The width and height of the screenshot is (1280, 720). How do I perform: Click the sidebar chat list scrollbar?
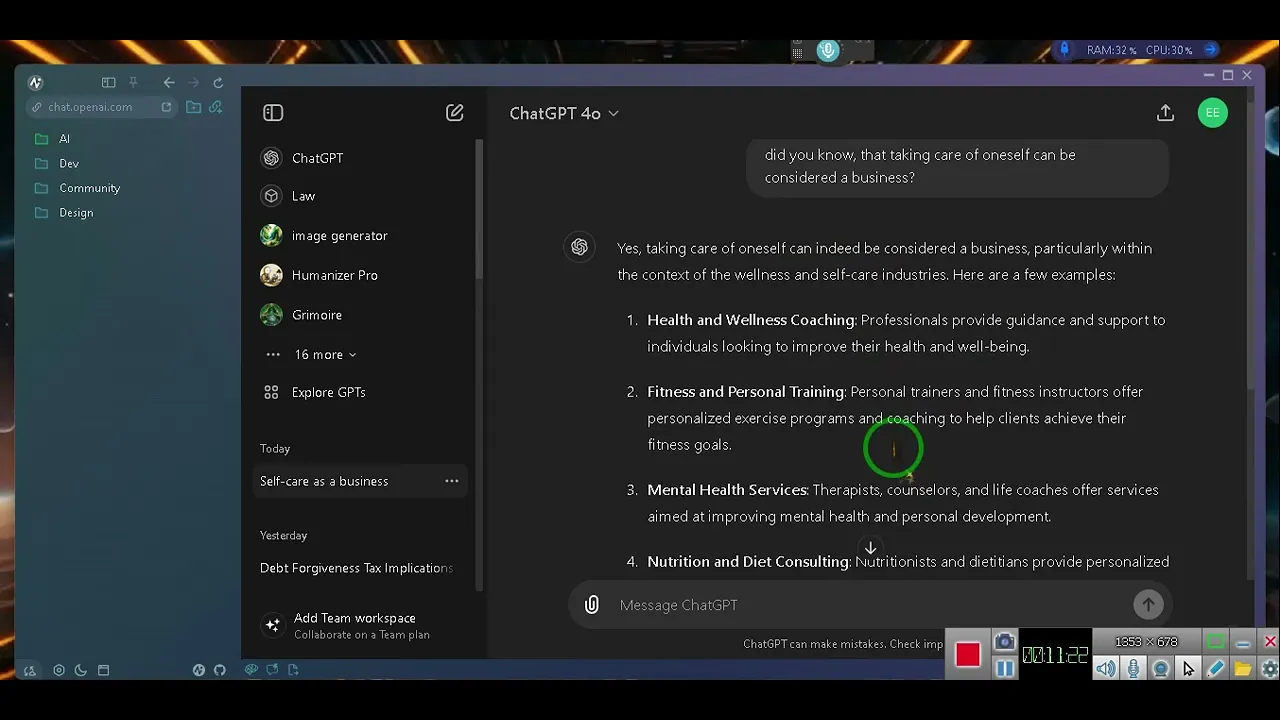point(479,210)
